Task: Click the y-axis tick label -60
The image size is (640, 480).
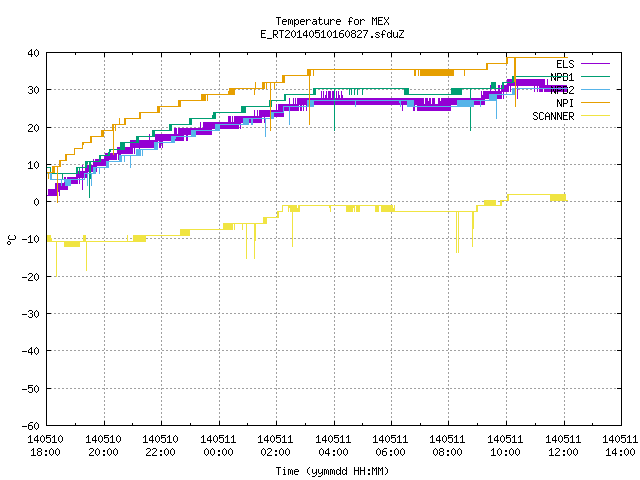Action: pos(31,426)
